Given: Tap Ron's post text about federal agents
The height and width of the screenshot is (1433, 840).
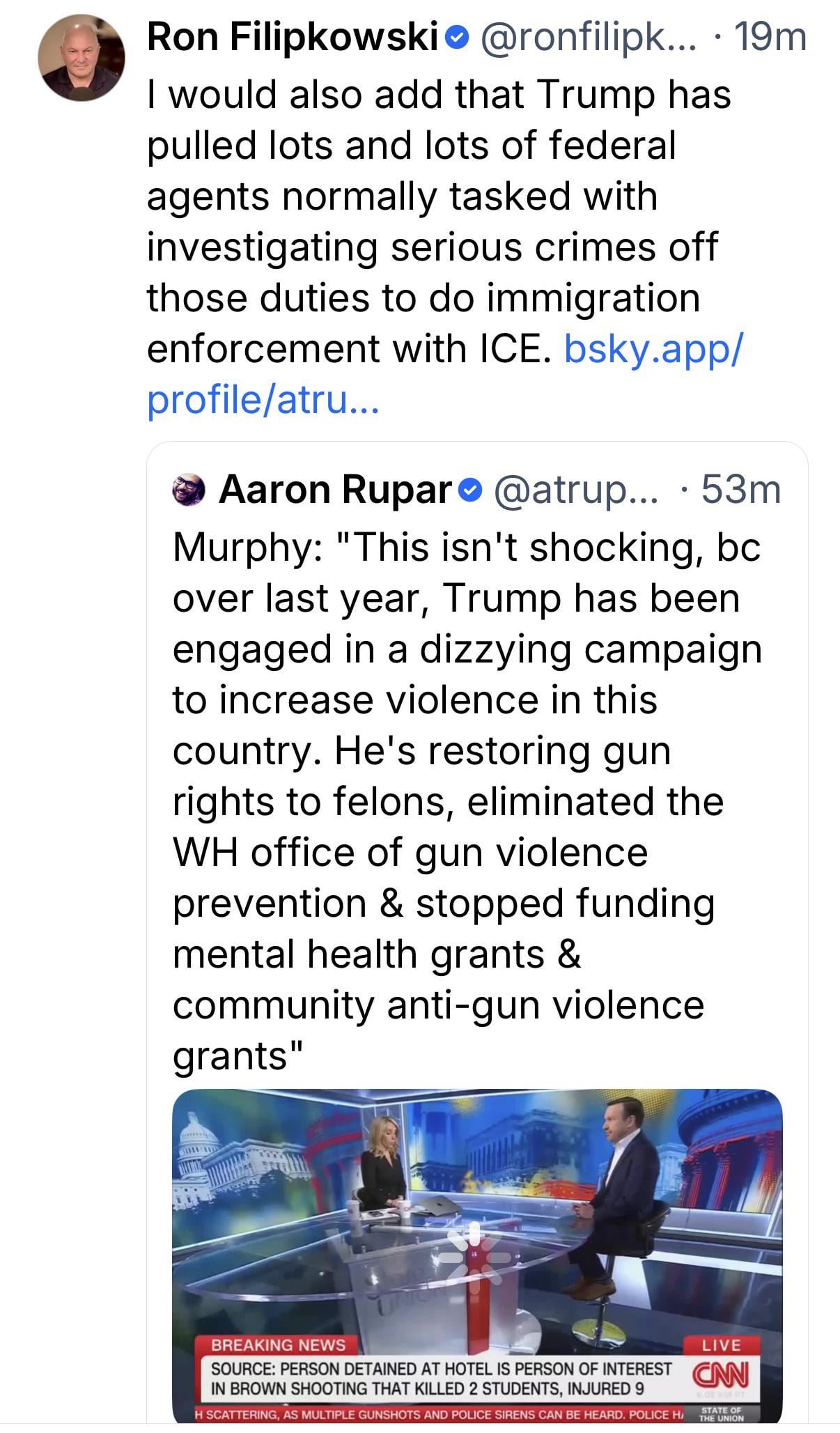Looking at the screenshot, I should (x=432, y=222).
